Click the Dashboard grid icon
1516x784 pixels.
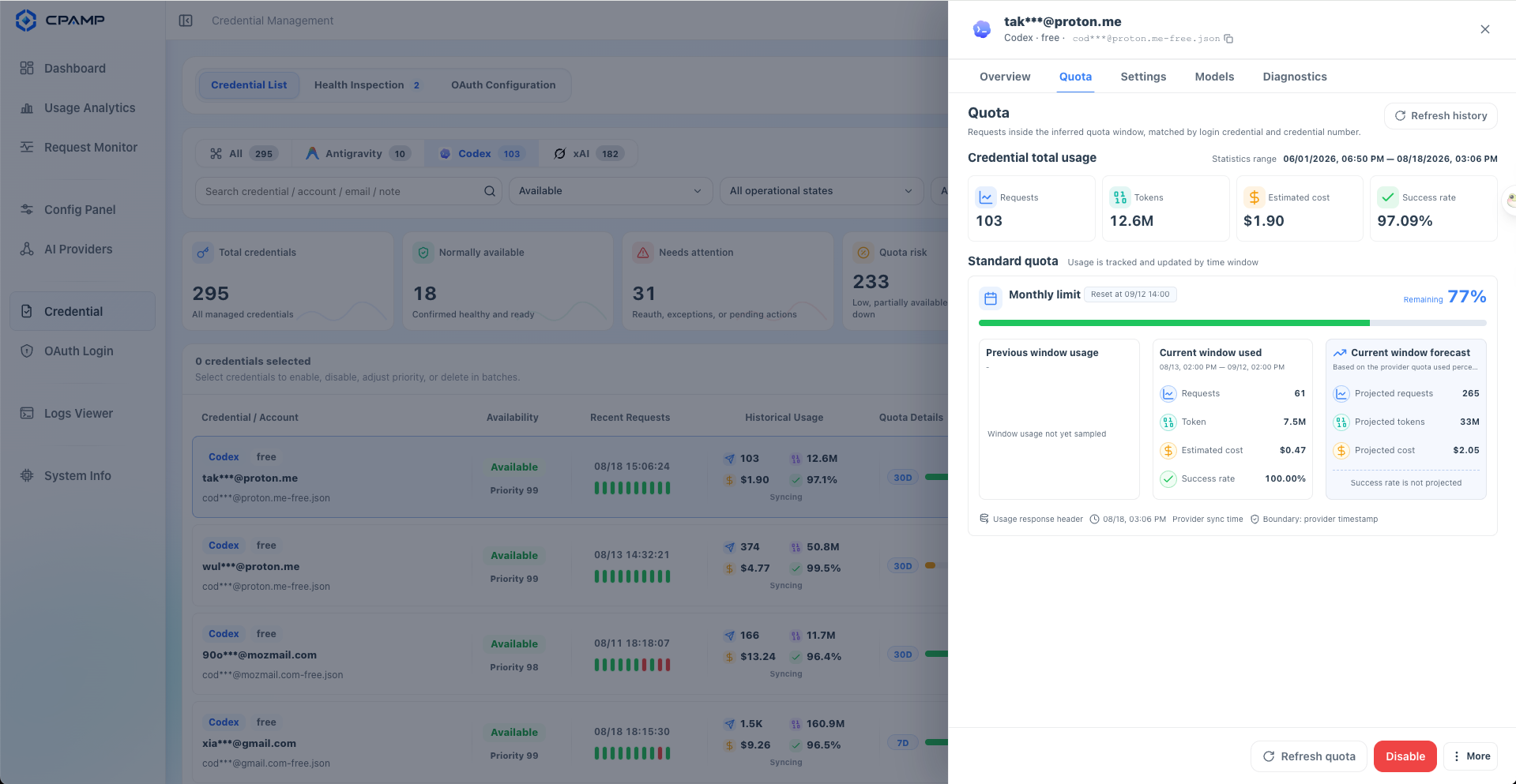27,68
